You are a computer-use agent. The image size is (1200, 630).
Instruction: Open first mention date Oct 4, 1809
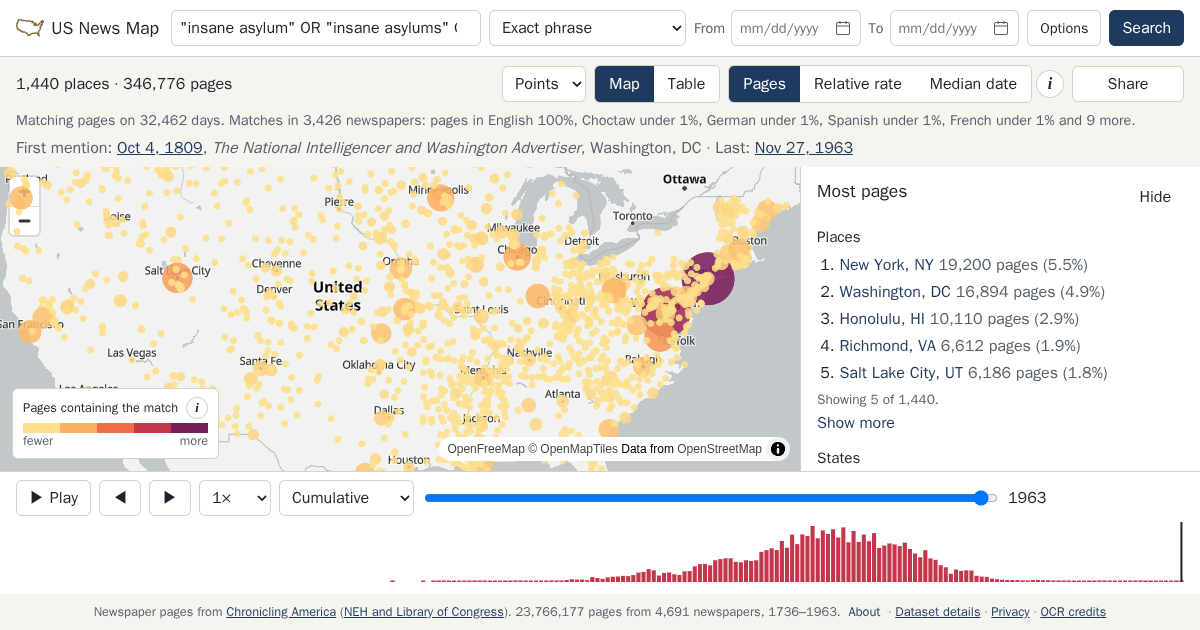coord(160,148)
